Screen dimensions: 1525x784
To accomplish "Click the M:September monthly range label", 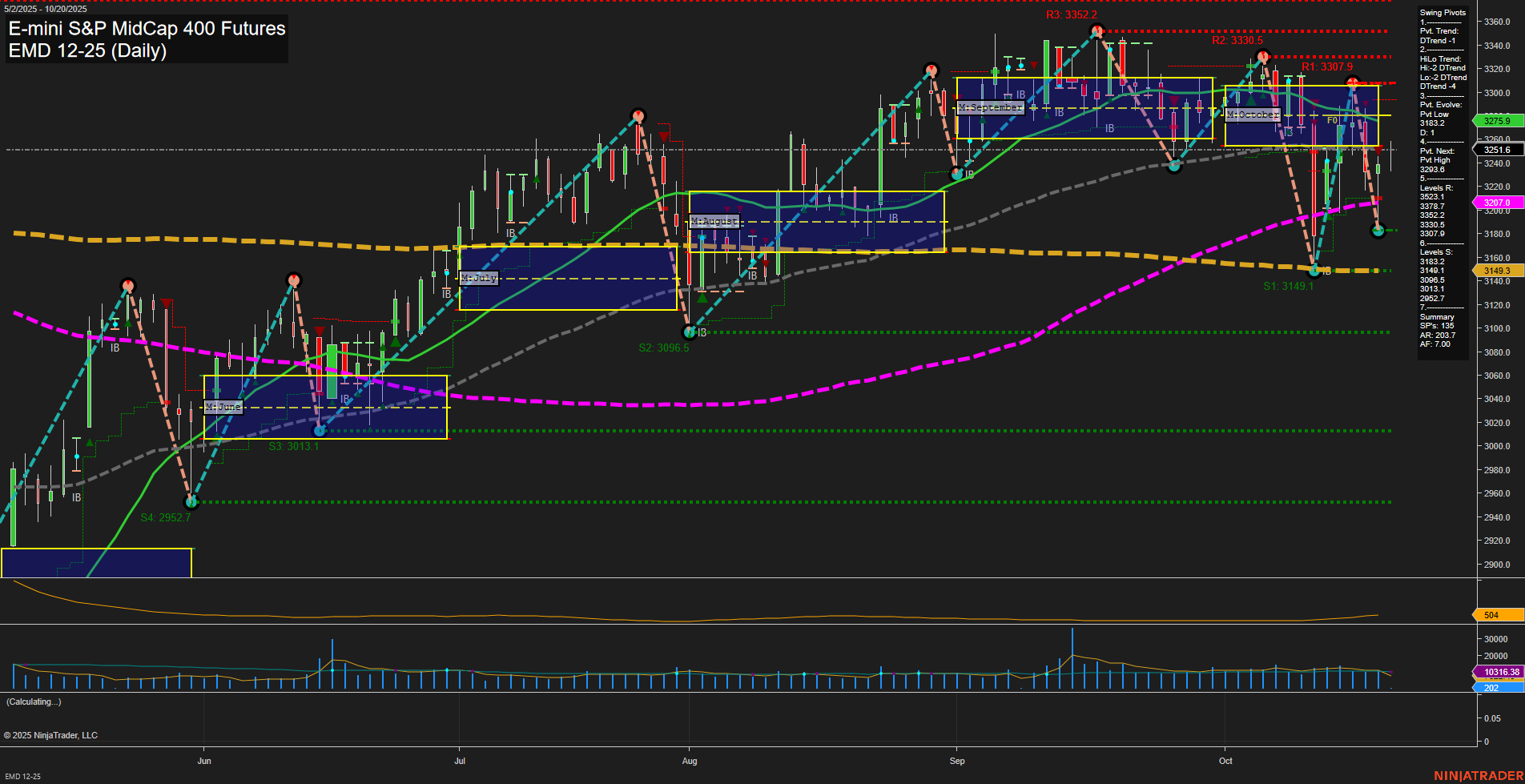I will 991,107.
